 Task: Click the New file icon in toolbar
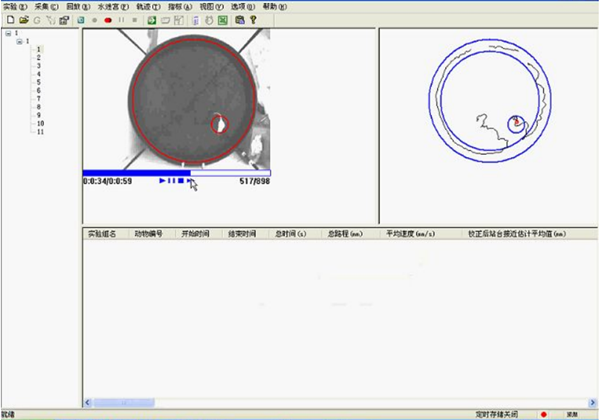click(x=9, y=20)
